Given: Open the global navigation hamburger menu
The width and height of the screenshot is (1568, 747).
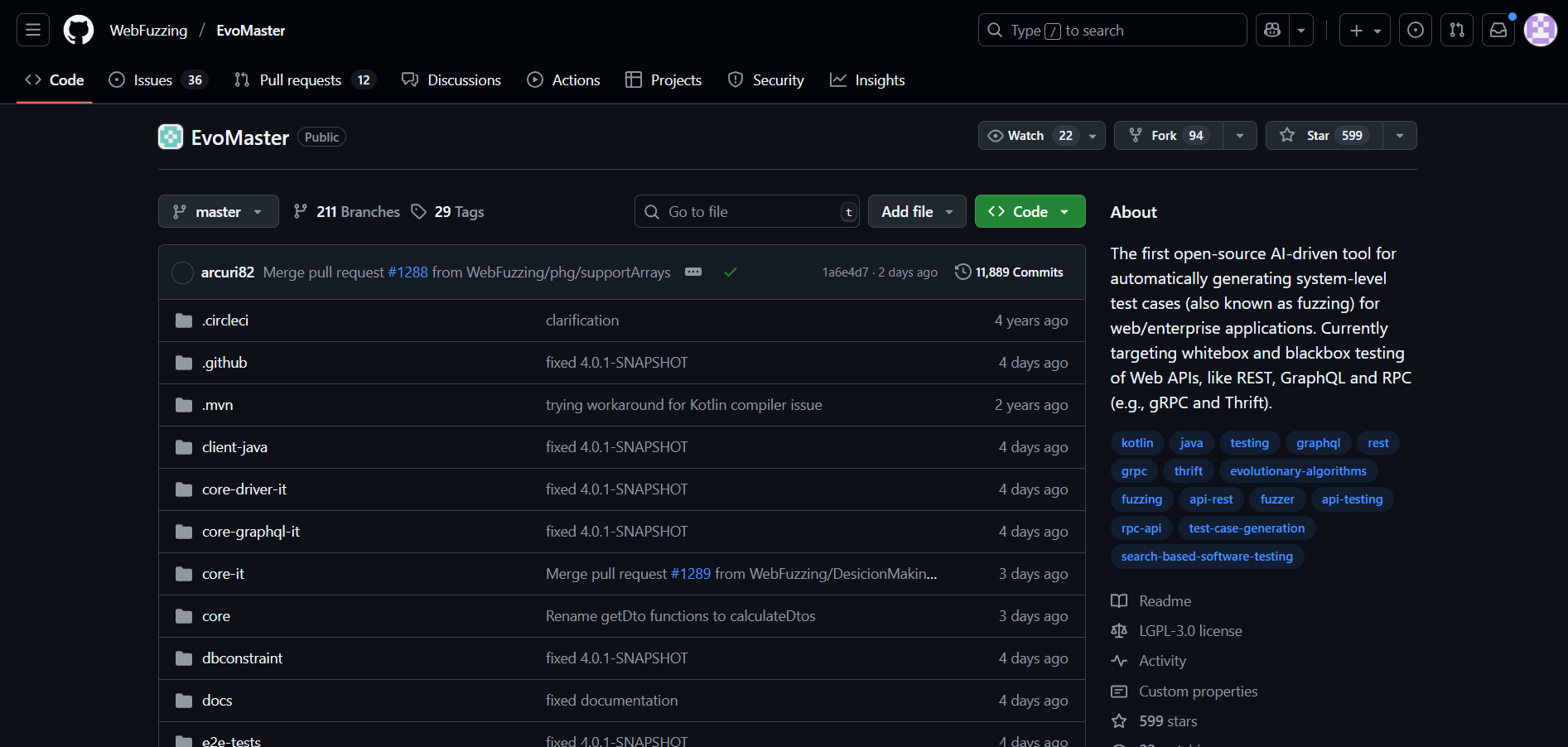Looking at the screenshot, I should tap(31, 30).
